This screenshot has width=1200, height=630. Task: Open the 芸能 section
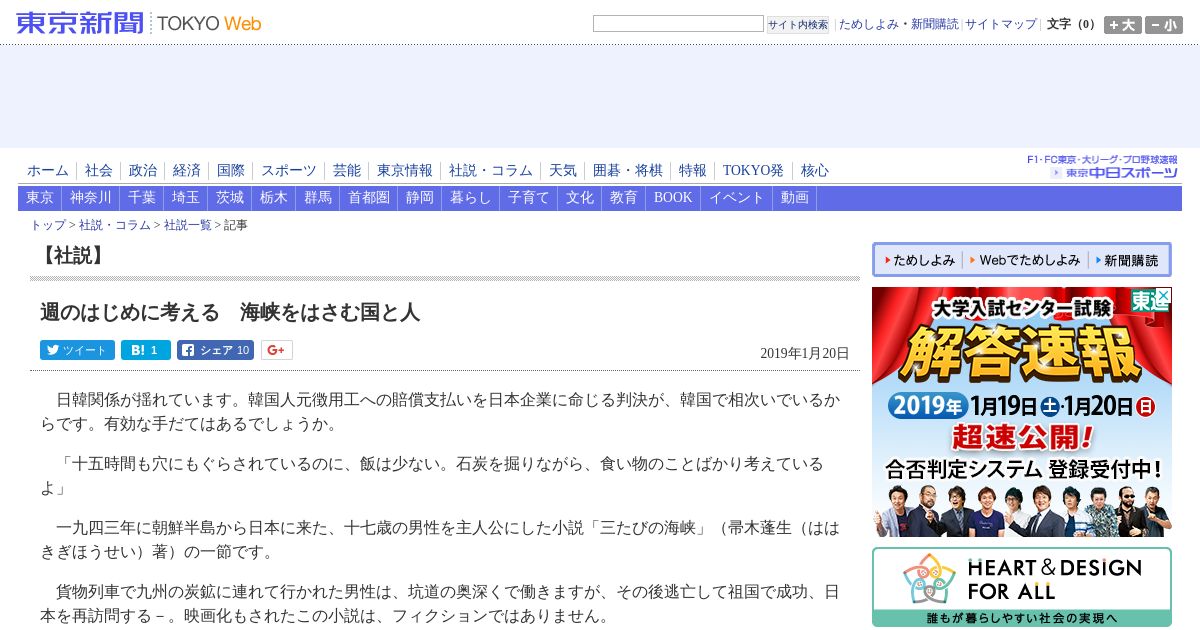click(x=347, y=171)
